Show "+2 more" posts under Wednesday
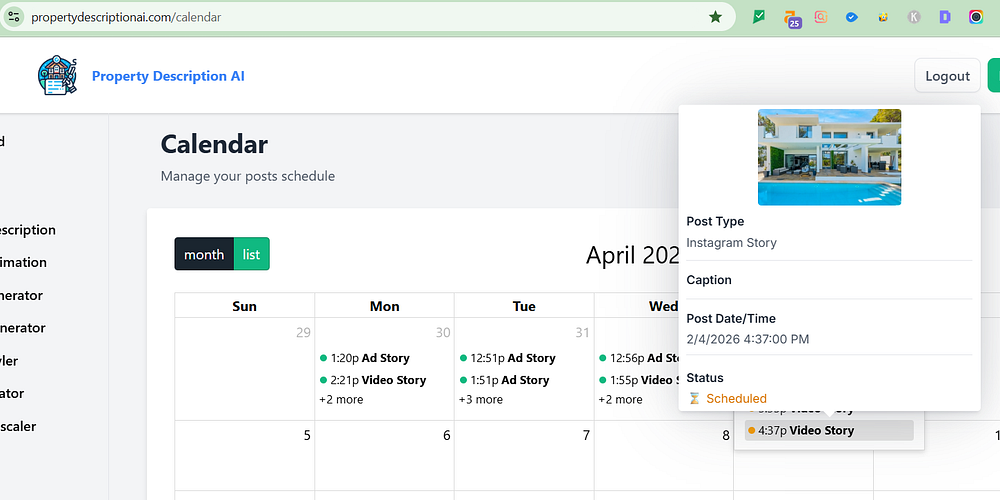The height and width of the screenshot is (500, 1000). pyautogui.click(x=620, y=400)
